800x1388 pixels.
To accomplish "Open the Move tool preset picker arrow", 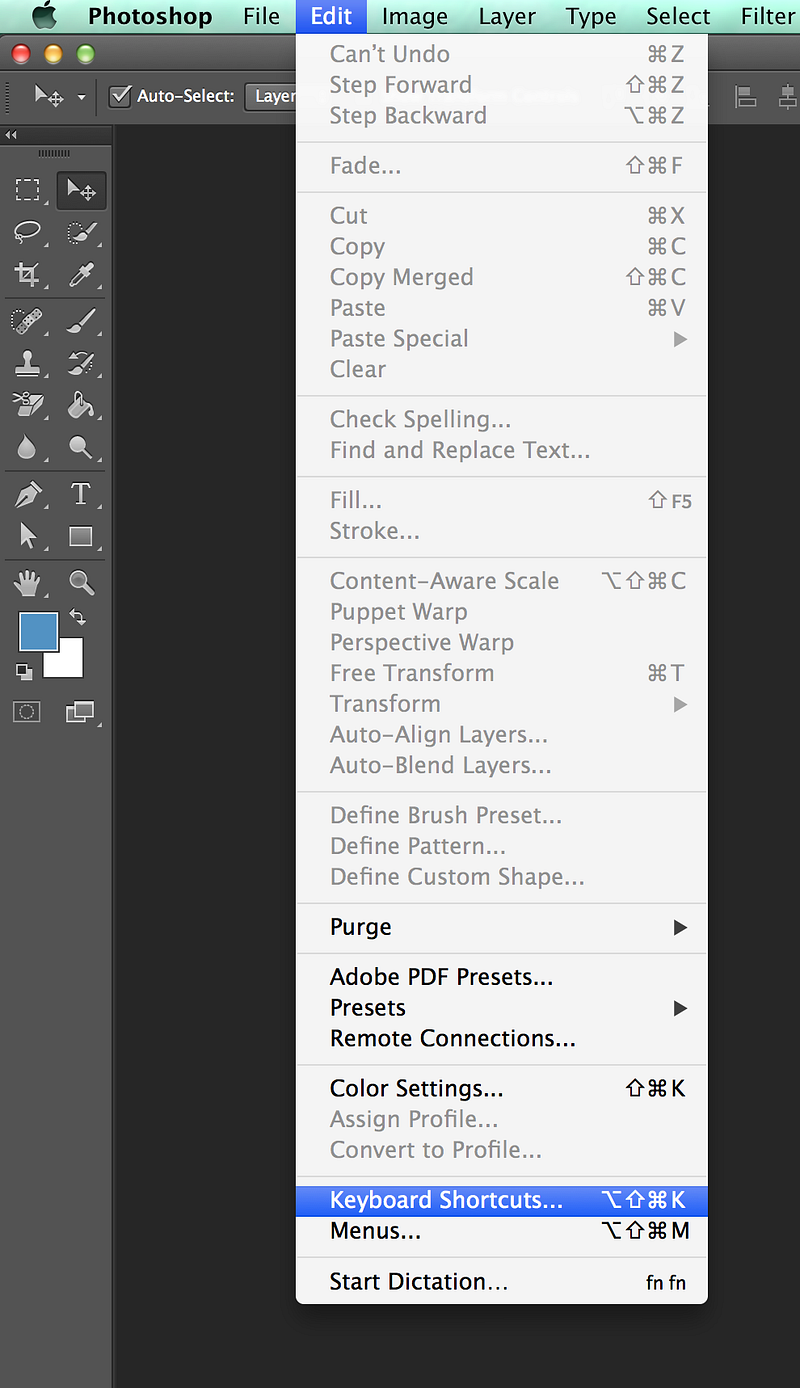I will pyautogui.click(x=81, y=97).
